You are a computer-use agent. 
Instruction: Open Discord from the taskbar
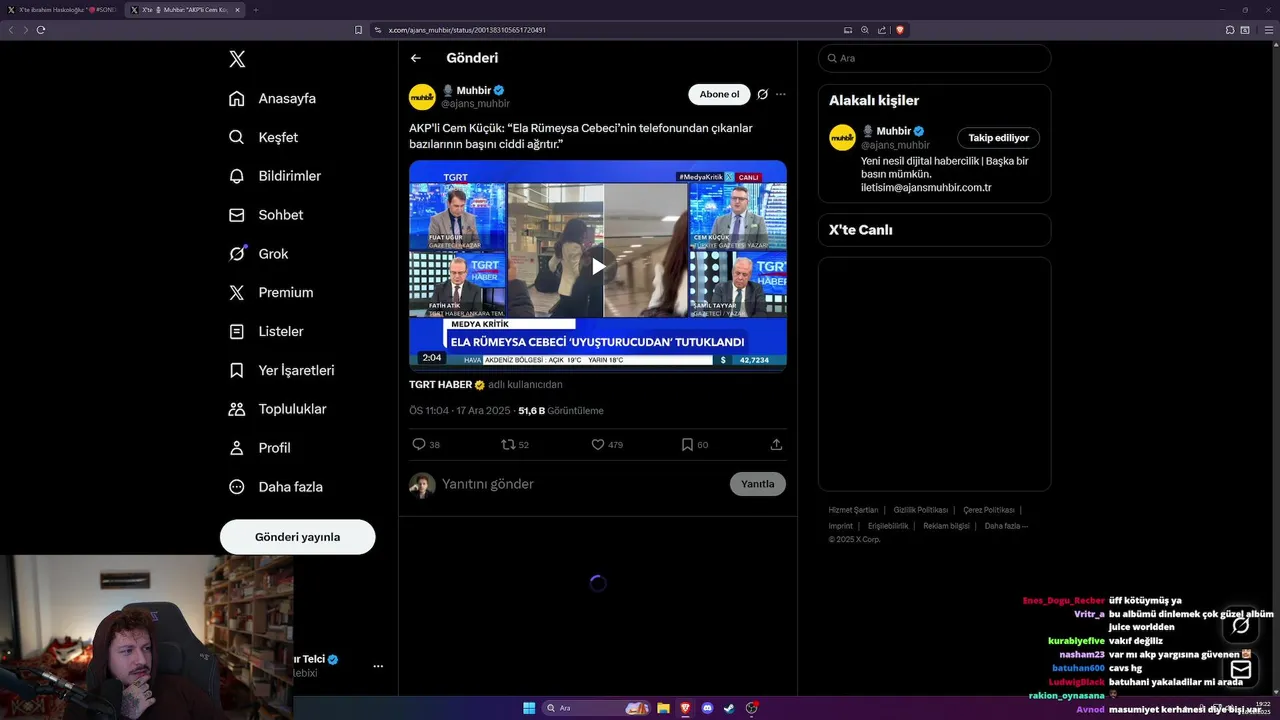707,708
